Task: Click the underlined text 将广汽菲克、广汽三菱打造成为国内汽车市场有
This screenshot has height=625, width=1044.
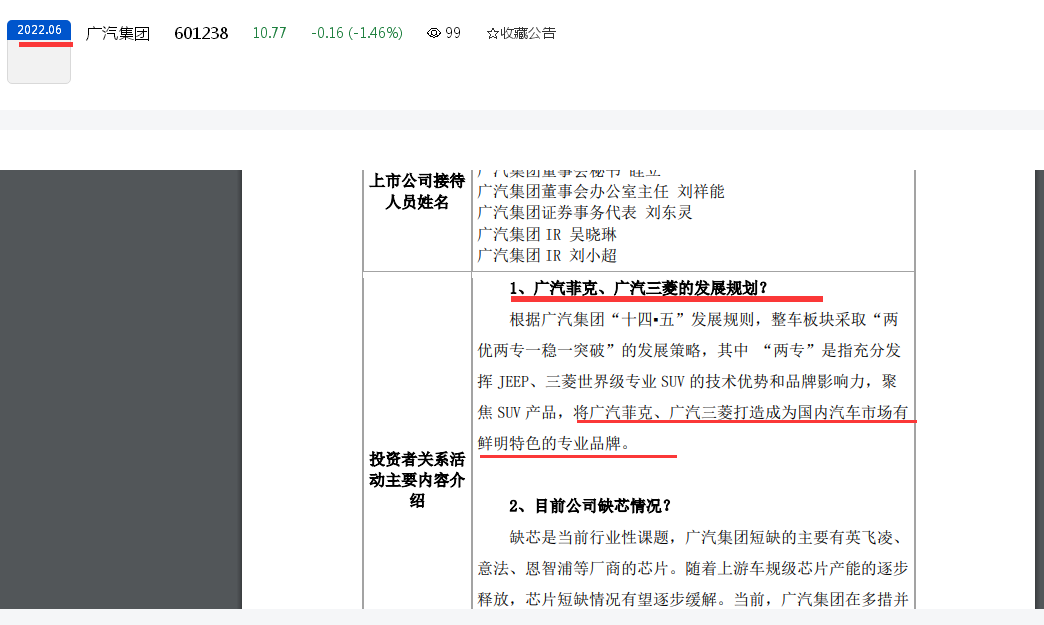Action: (x=741, y=413)
